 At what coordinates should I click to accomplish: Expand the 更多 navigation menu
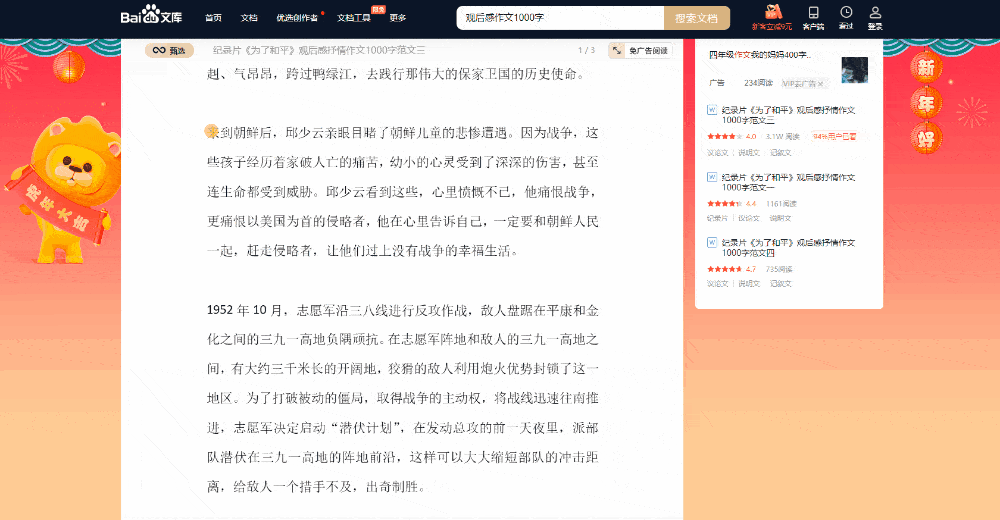[398, 18]
